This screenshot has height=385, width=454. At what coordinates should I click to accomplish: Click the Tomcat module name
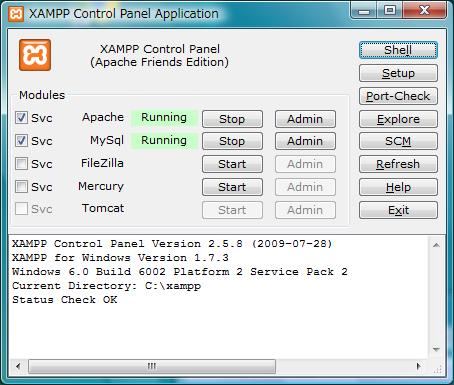[103, 208]
